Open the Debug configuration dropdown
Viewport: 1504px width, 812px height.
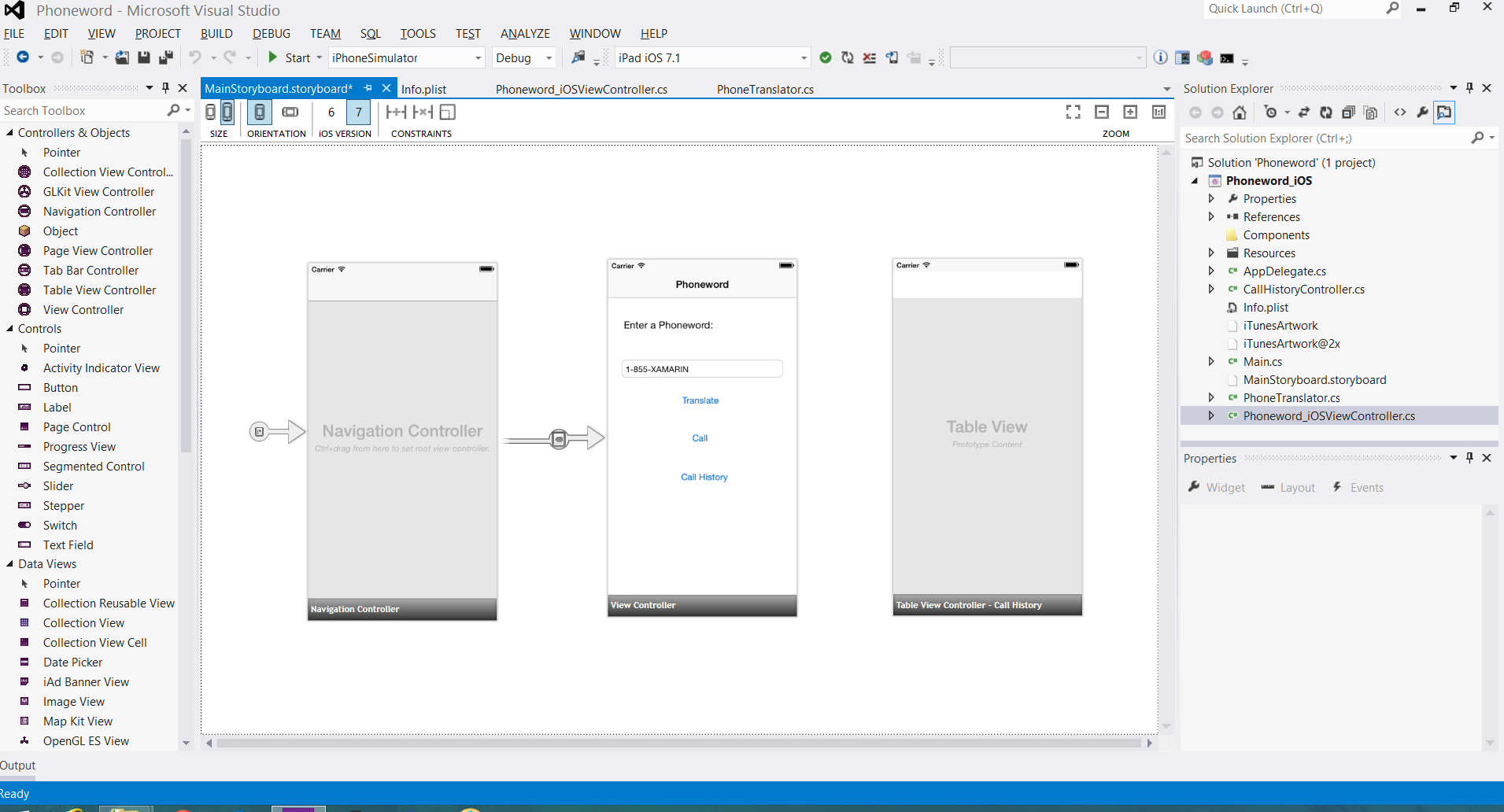tap(549, 58)
